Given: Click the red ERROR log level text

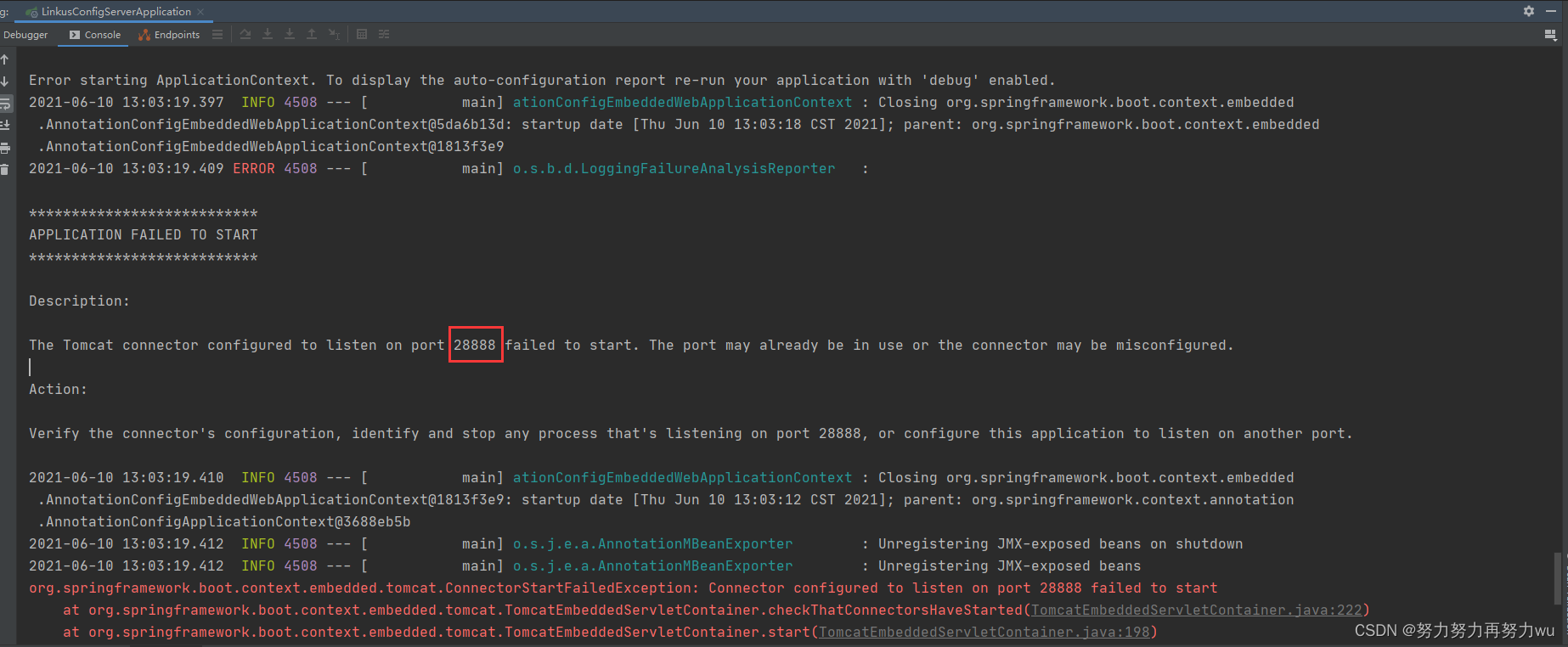Looking at the screenshot, I should (x=254, y=168).
